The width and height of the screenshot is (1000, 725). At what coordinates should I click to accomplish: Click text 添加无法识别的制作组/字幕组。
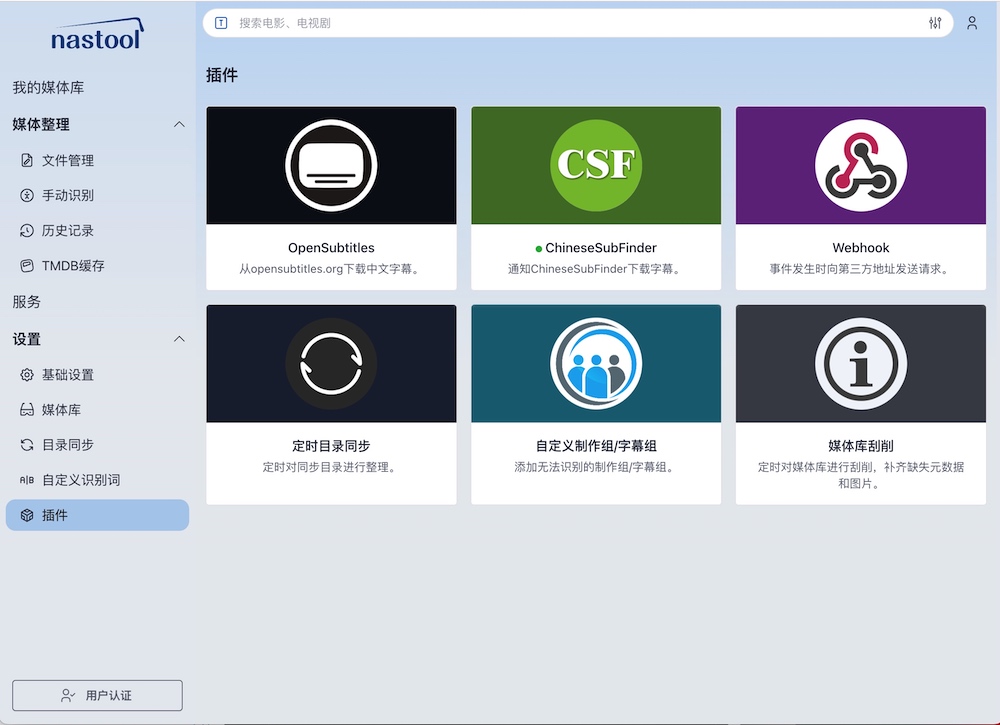click(596, 467)
